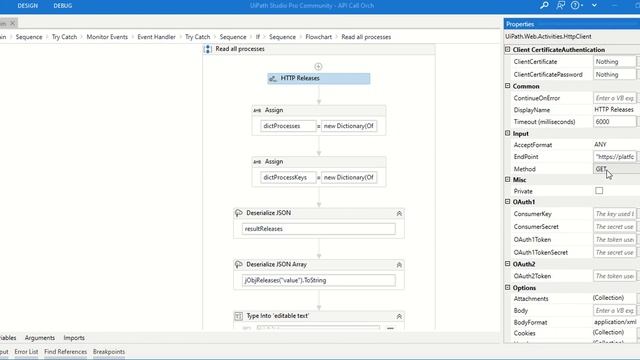Screen dimensions: 640x360
Task: Edit the OAuth1Token field
Action: click(x=614, y=240)
